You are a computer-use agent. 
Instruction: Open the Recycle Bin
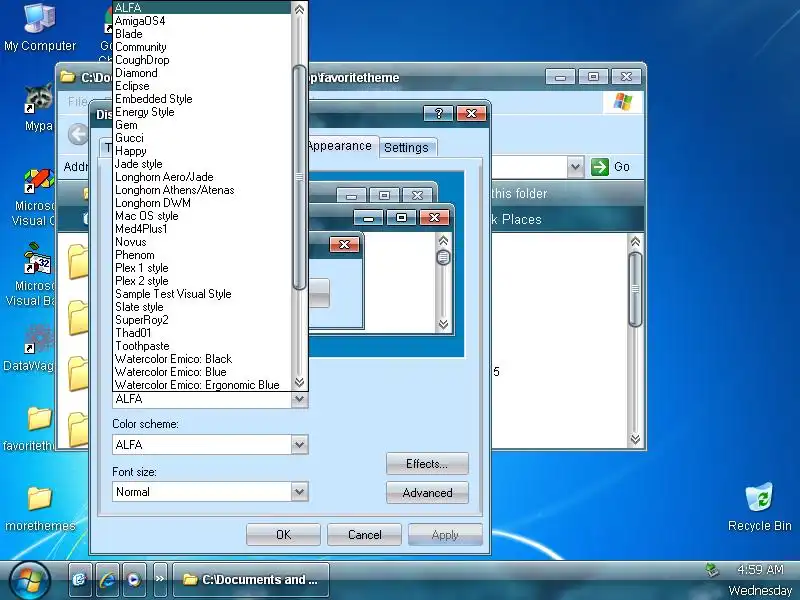pyautogui.click(x=759, y=507)
